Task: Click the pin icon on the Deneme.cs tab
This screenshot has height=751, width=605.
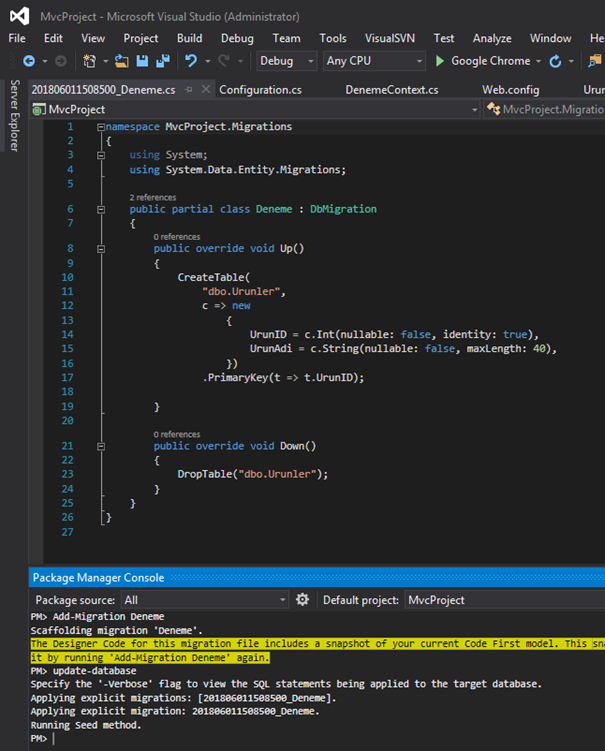Action: click(189, 90)
